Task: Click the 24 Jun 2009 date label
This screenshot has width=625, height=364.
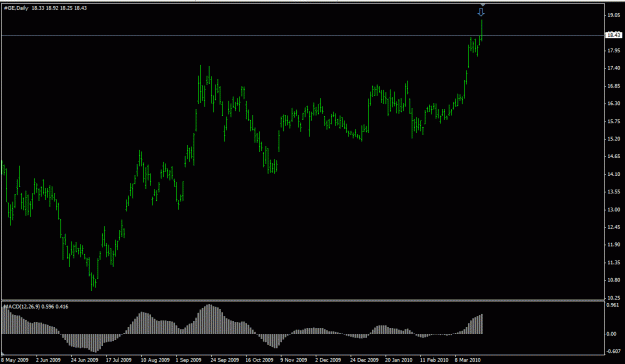Action: [84, 360]
